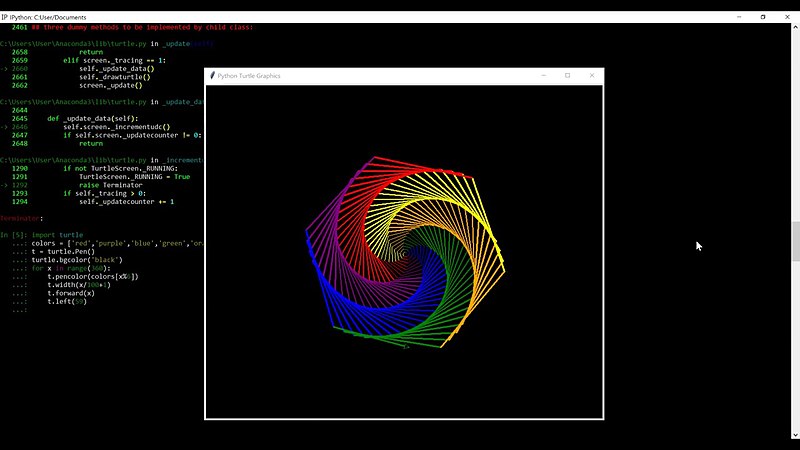Click the console vertical scrollbar thumb
800x450 pixels.
795,242
